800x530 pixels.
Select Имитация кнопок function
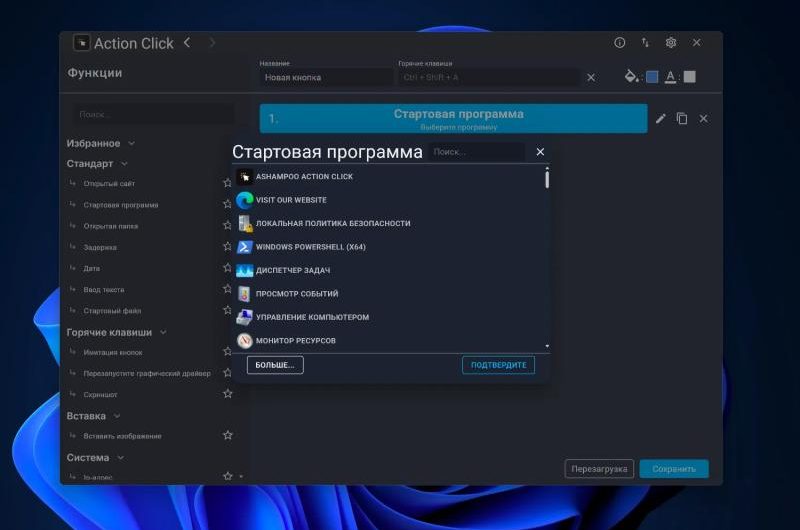click(x=113, y=352)
